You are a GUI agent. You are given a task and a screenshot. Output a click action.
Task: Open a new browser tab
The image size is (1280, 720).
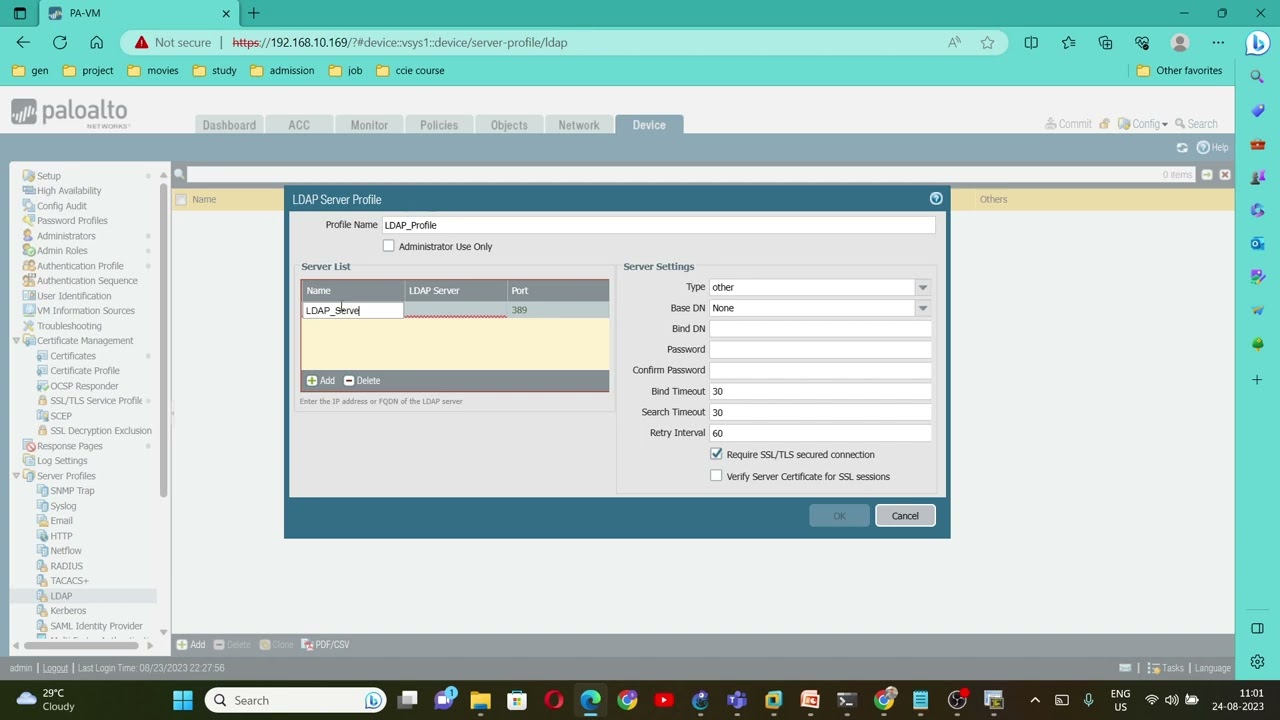click(254, 13)
